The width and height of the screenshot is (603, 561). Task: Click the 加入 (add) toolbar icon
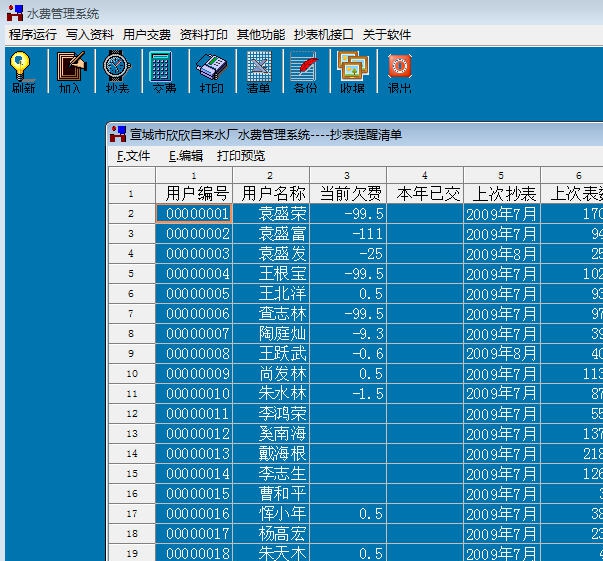click(69, 71)
